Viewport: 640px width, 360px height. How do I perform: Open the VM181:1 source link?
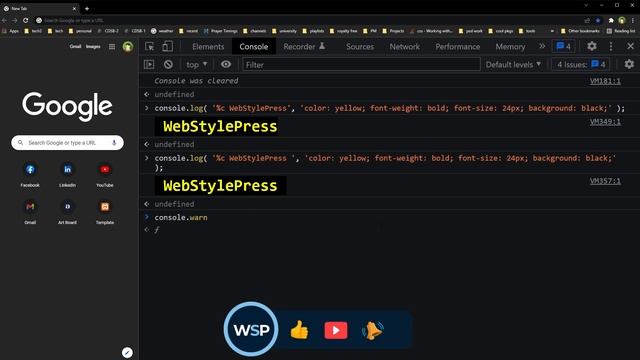click(x=605, y=81)
